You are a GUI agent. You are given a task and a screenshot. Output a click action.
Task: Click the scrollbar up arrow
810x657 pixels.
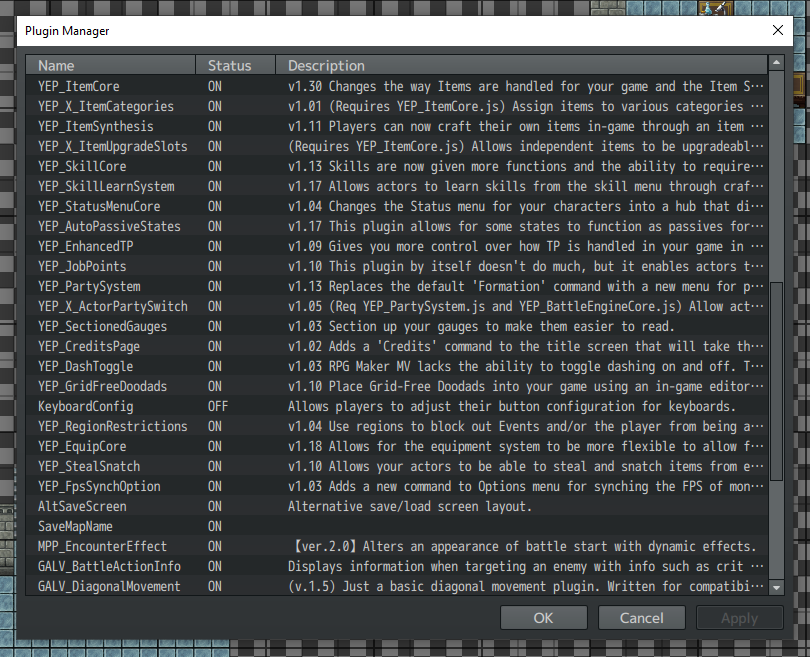click(x=776, y=63)
